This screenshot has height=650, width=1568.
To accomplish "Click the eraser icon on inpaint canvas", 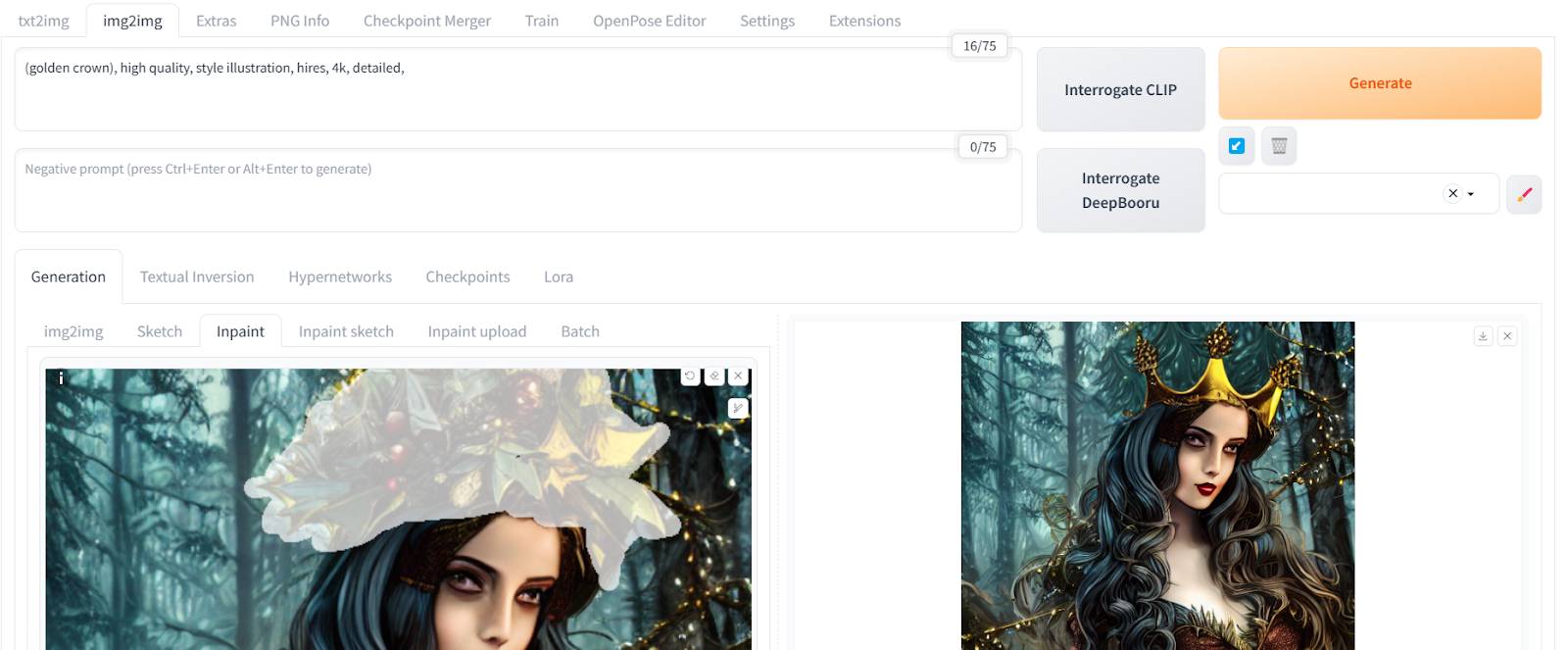I will (x=714, y=376).
